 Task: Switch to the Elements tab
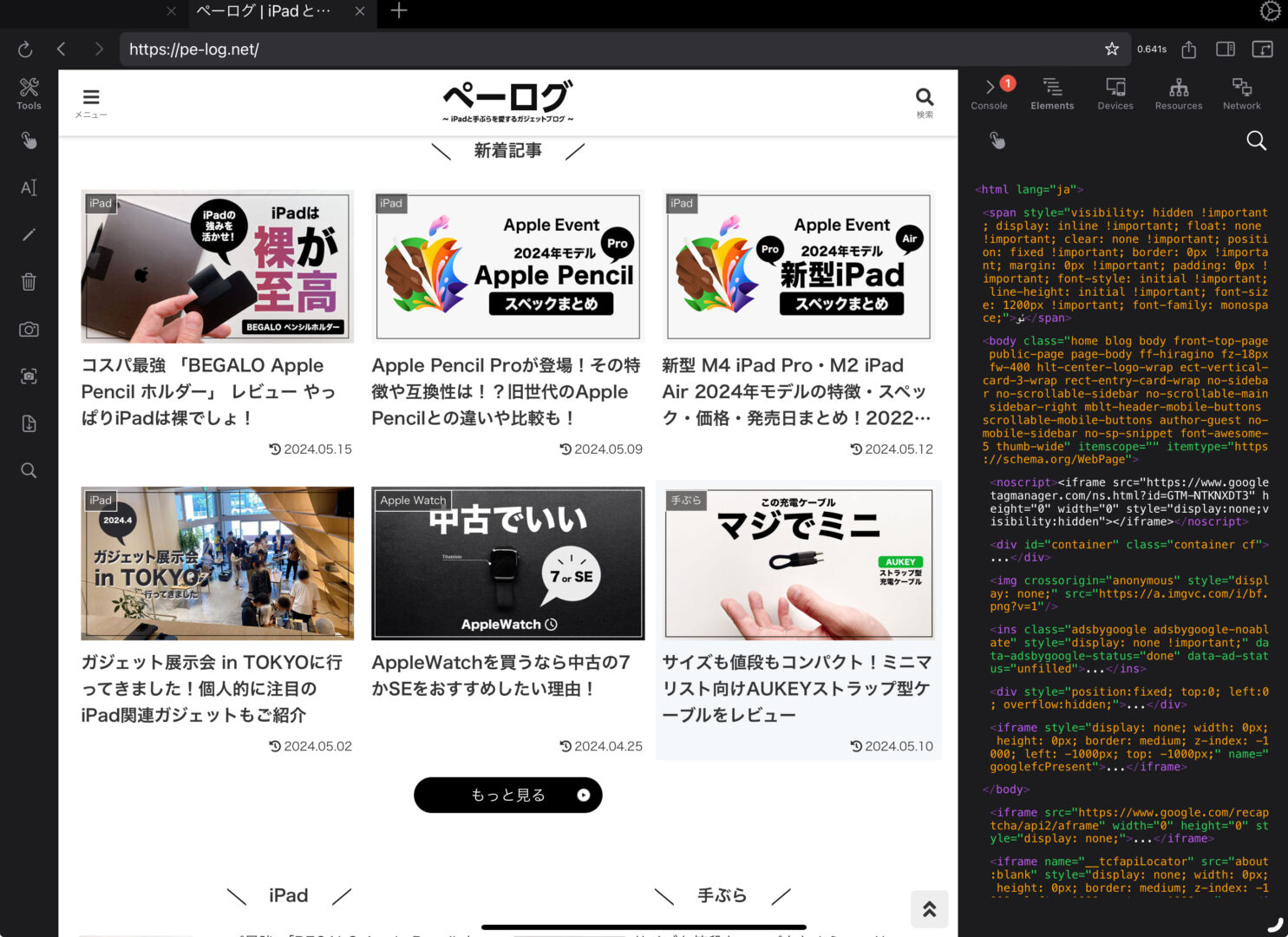pyautogui.click(x=1052, y=94)
